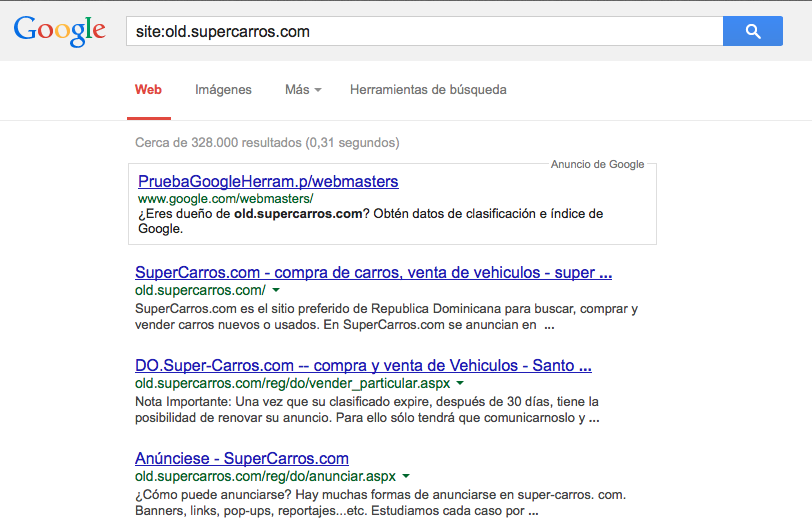
Task: Click the 'Anuncio de Google' label
Action: [598, 164]
